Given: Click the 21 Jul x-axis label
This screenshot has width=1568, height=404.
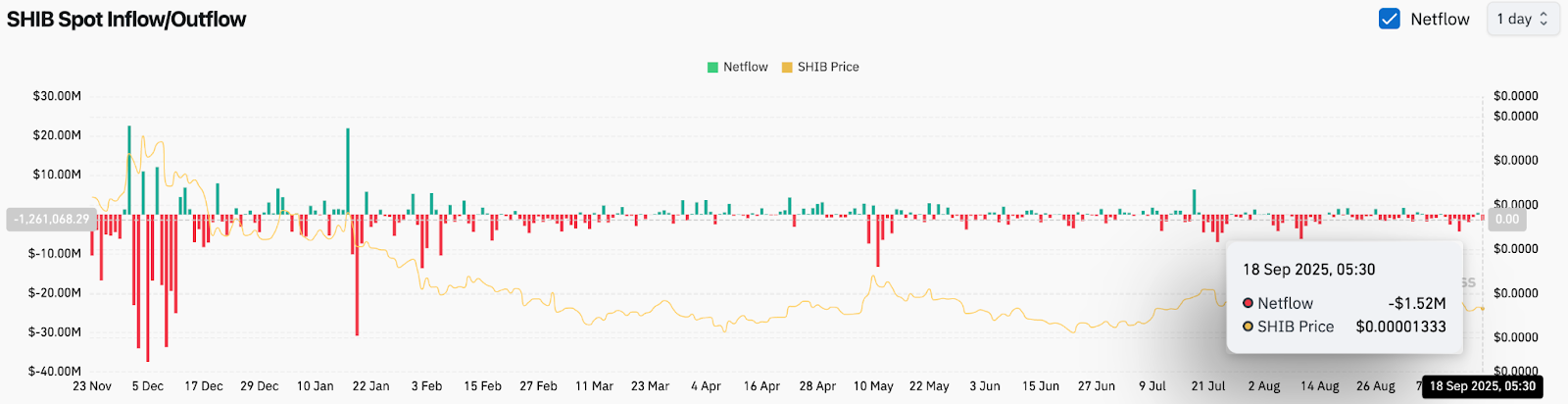Looking at the screenshot, I should click(x=1209, y=386).
